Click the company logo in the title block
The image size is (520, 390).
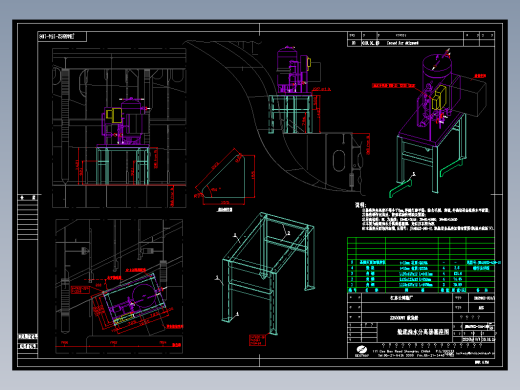pyautogui.click(x=361, y=351)
